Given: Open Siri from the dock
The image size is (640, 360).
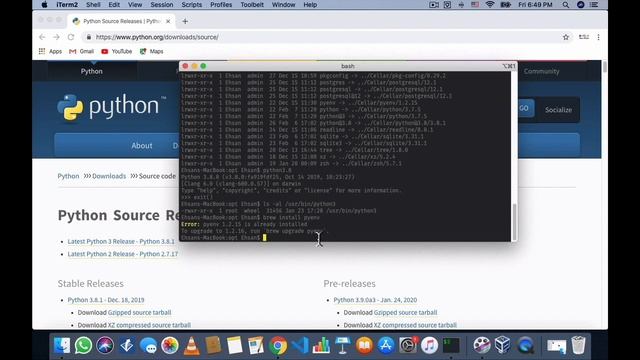Looking at the screenshot, I should (x=105, y=345).
